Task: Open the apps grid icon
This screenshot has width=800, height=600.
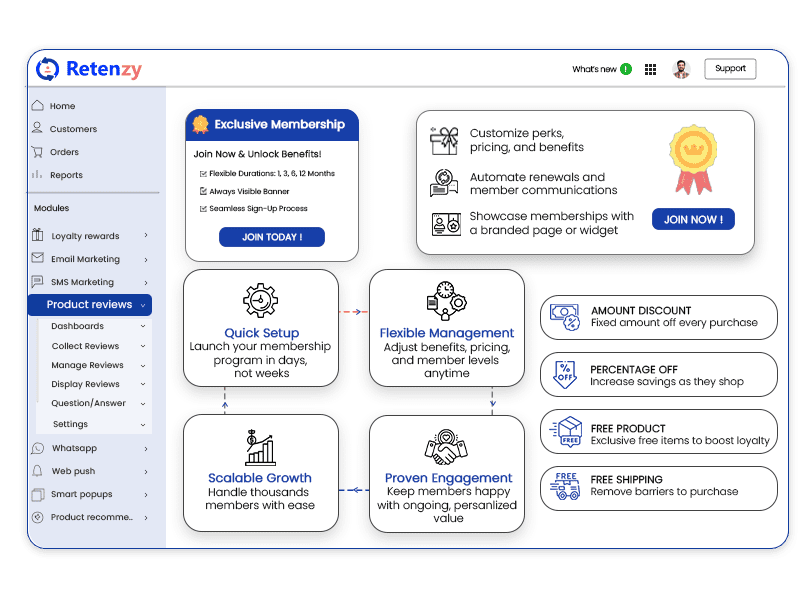Action: (651, 70)
